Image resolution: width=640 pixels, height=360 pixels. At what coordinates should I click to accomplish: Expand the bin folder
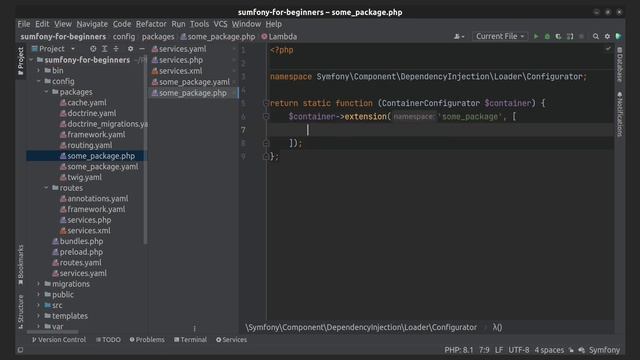pyautogui.click(x=39, y=71)
